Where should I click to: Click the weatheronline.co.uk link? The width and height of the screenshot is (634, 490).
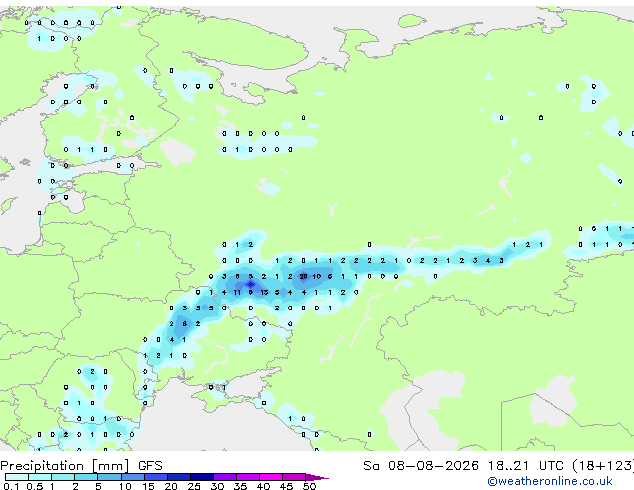[550, 481]
